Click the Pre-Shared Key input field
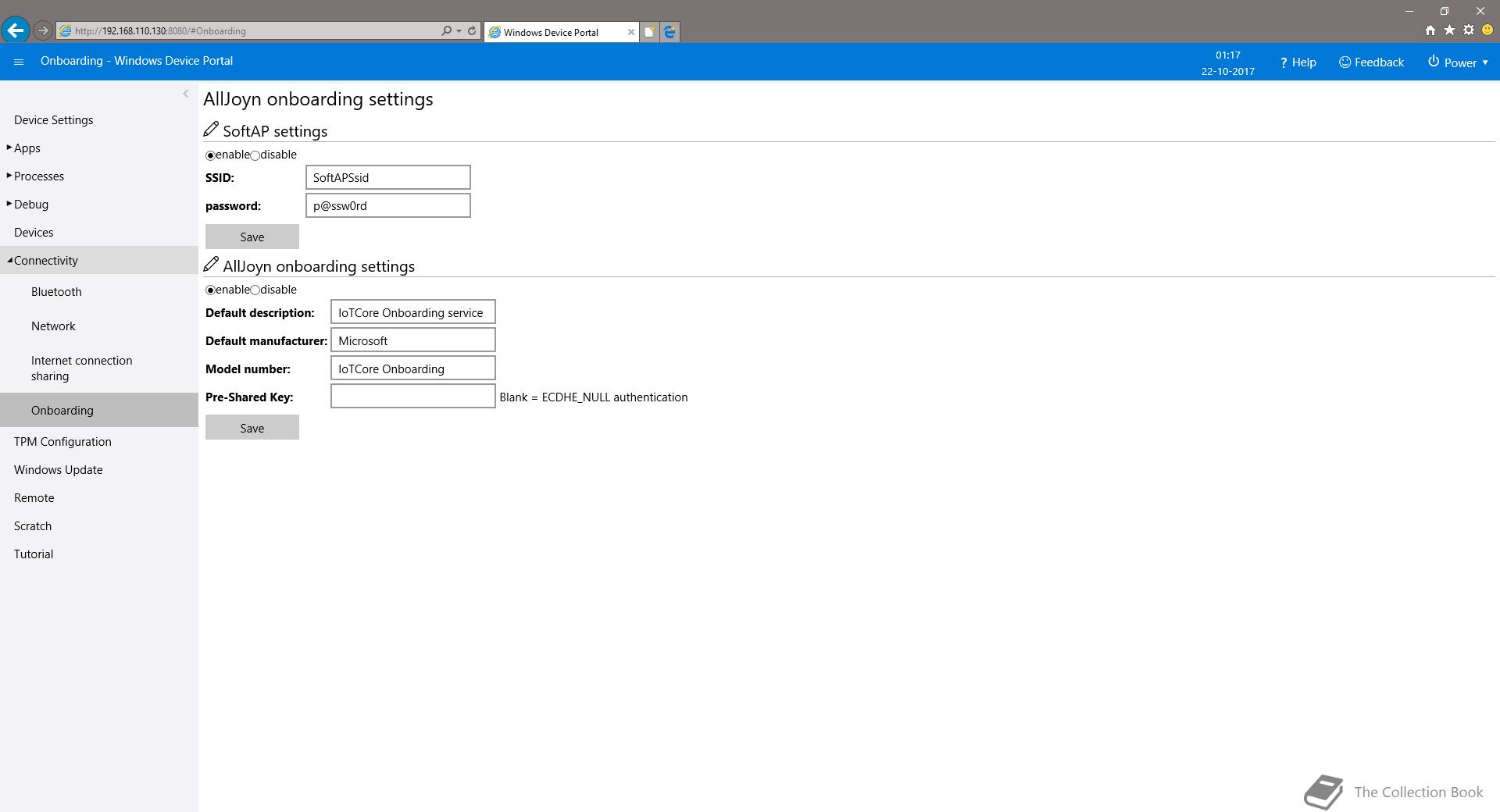This screenshot has width=1500, height=812. click(413, 397)
